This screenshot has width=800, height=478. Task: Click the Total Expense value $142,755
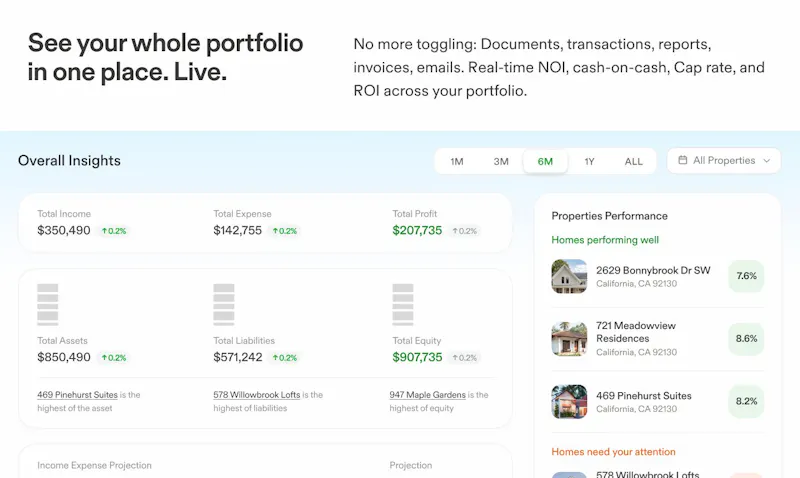pos(237,231)
